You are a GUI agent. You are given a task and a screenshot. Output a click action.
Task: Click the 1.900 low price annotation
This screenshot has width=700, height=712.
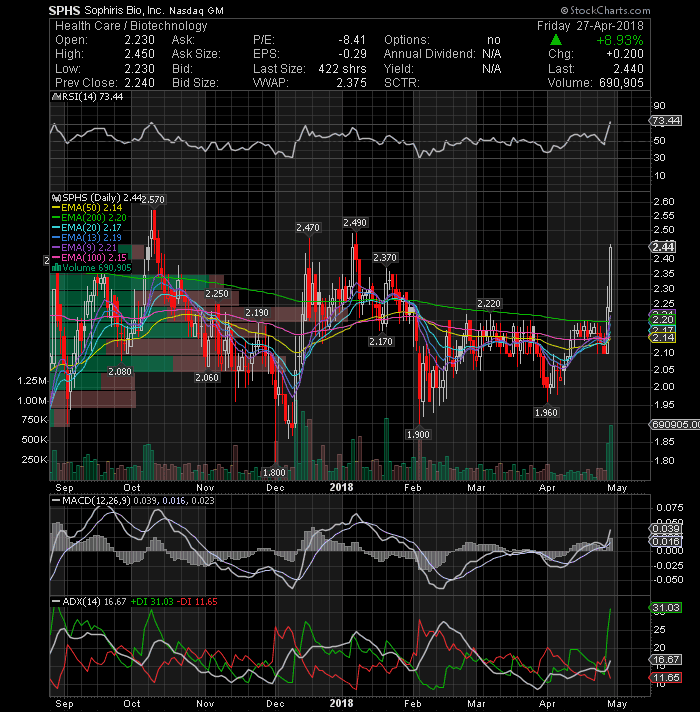pos(418,435)
